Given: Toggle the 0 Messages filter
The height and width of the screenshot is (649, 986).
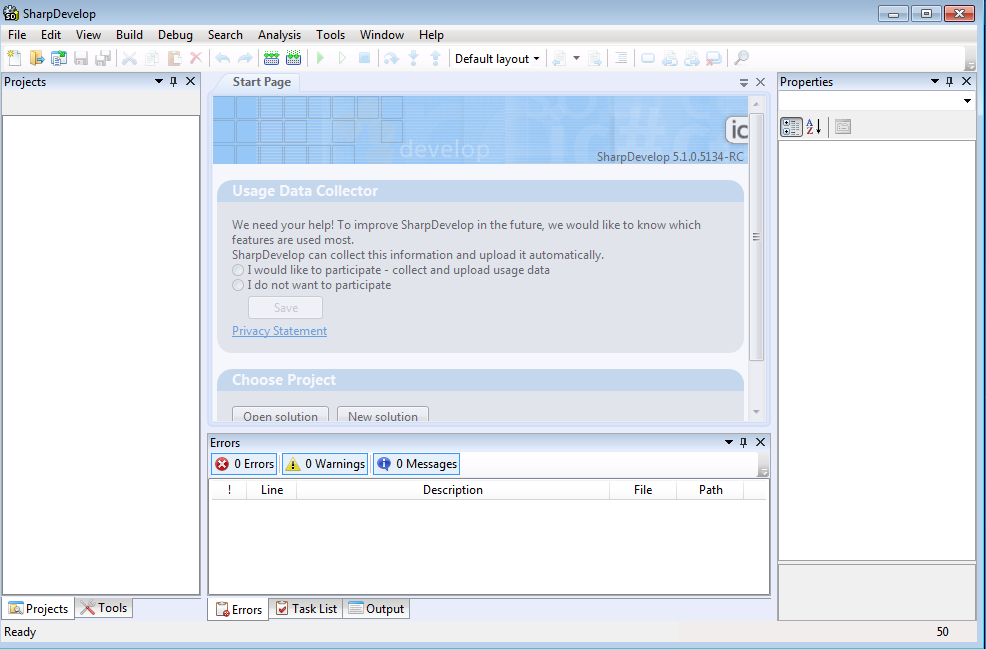Looking at the screenshot, I should [416, 464].
